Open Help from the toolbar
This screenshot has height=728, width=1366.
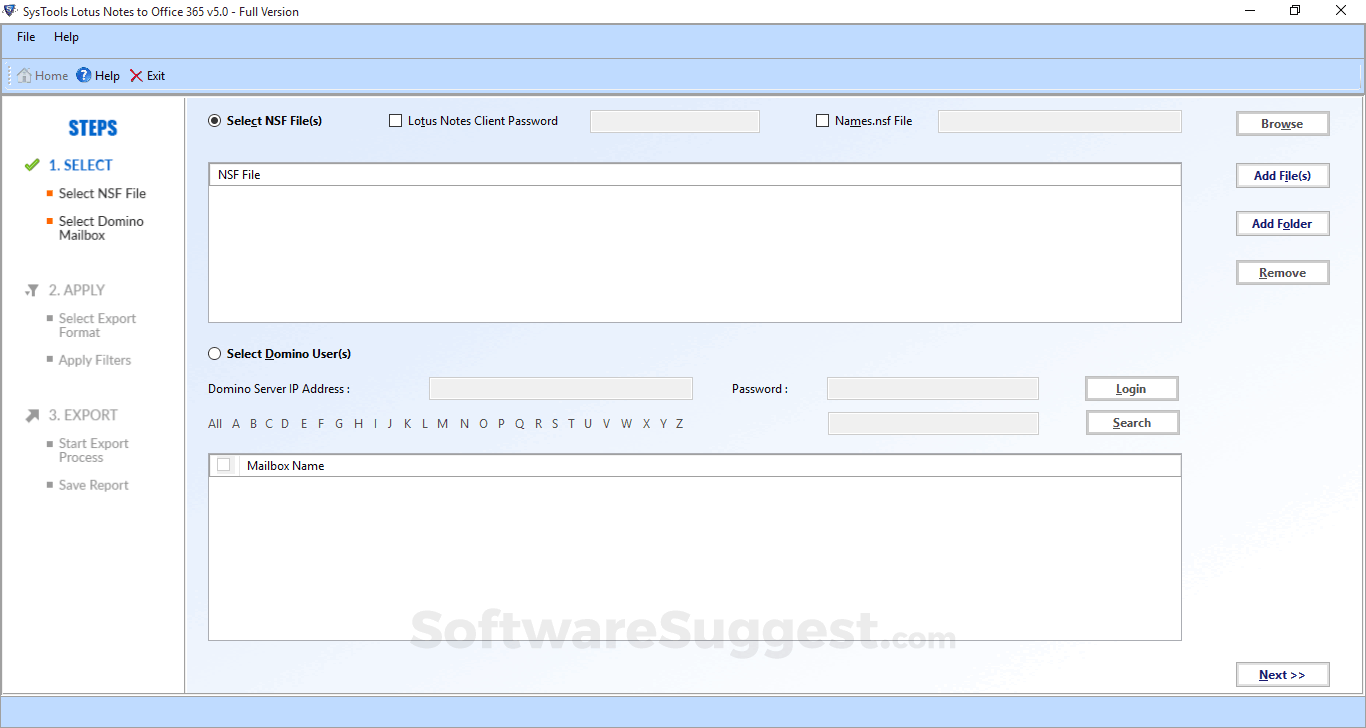coord(98,75)
